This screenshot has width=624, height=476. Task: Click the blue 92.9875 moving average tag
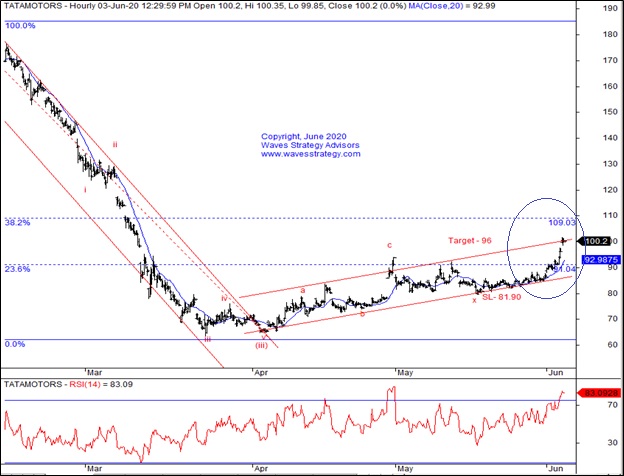pos(601,260)
